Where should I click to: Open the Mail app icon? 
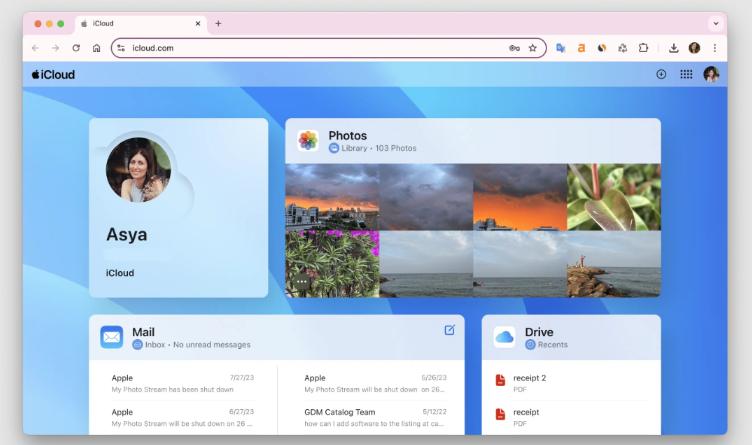112,337
